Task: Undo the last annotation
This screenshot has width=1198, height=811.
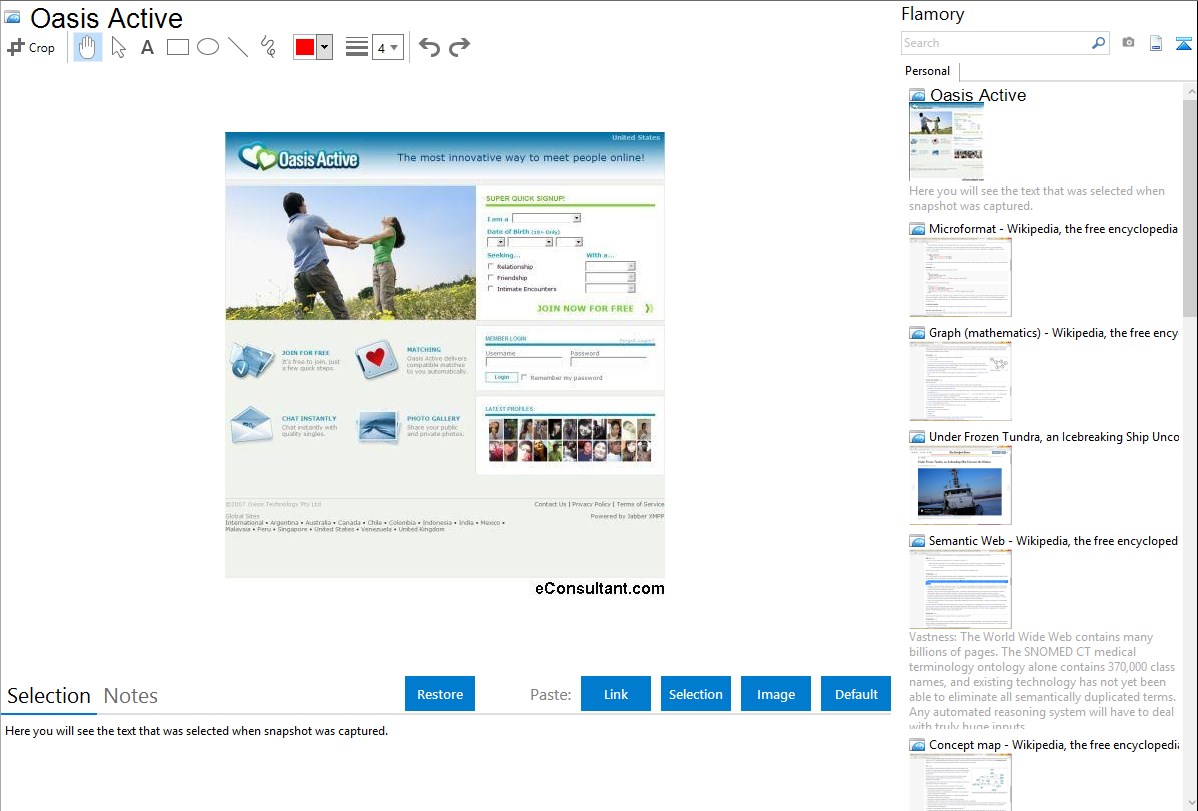Action: (x=429, y=47)
